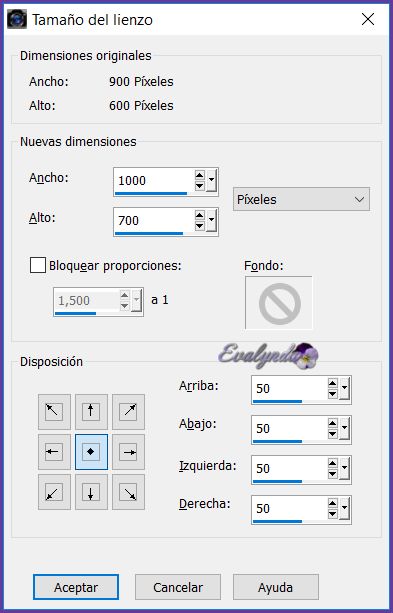
Task: Click the Aceptar button
Action: click(76, 587)
